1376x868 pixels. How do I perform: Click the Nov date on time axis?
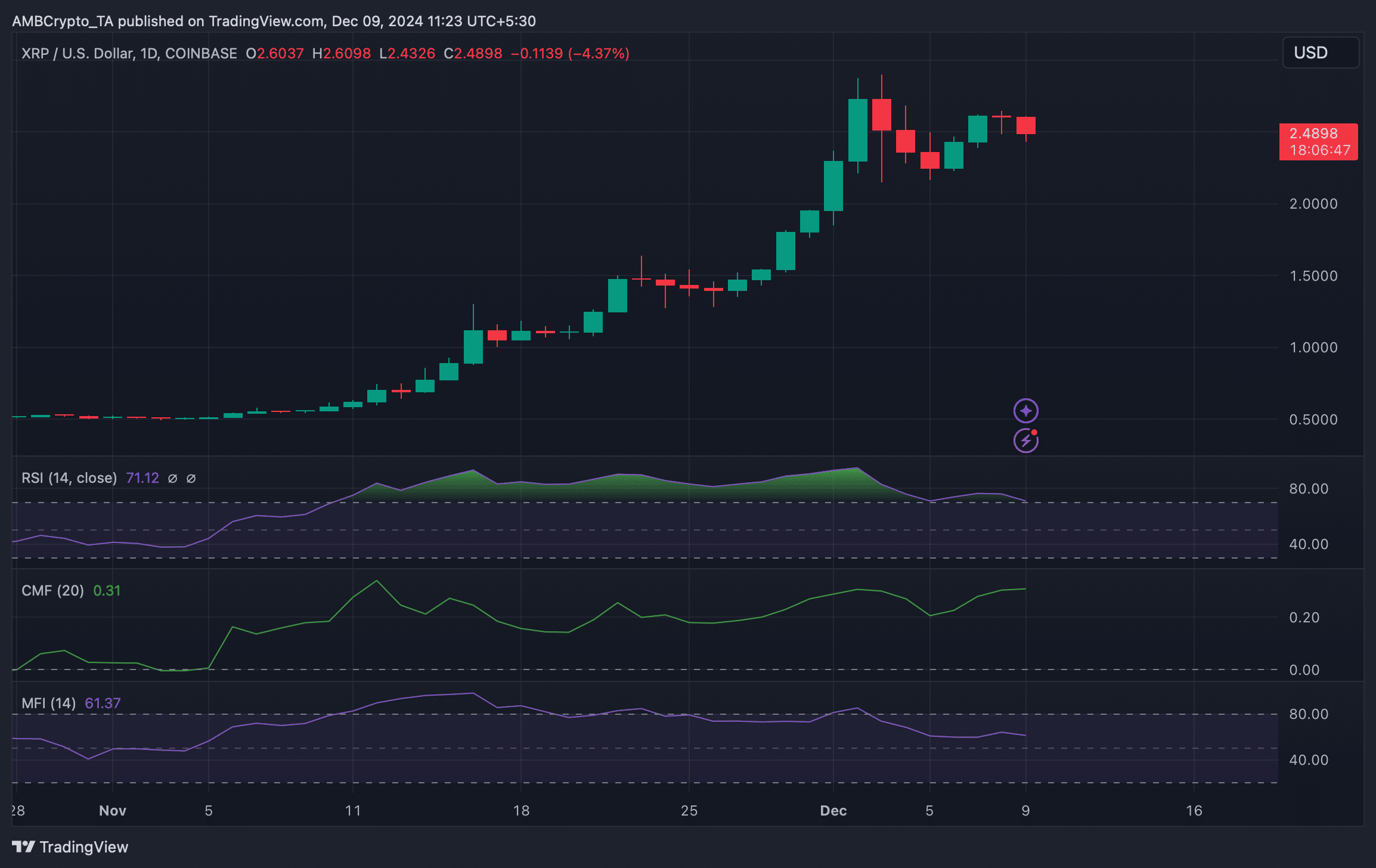pos(113,811)
